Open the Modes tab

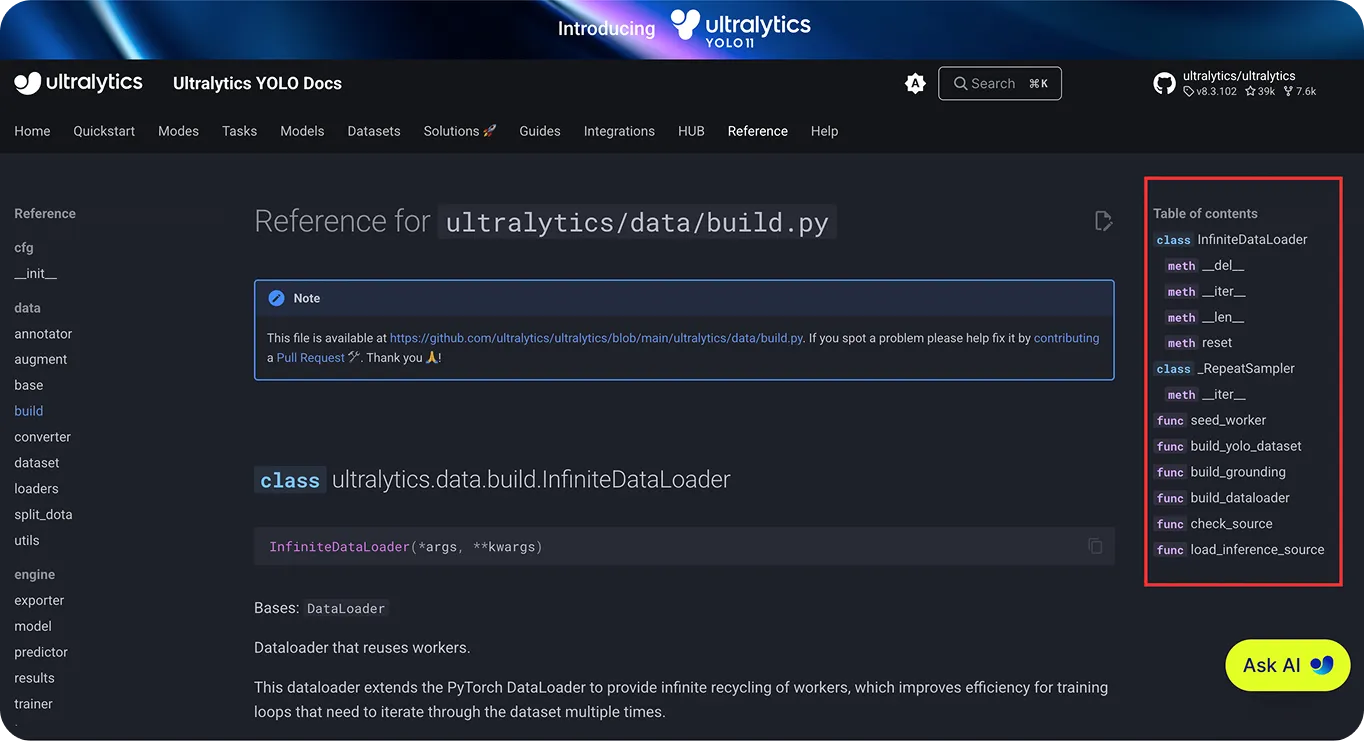click(178, 131)
